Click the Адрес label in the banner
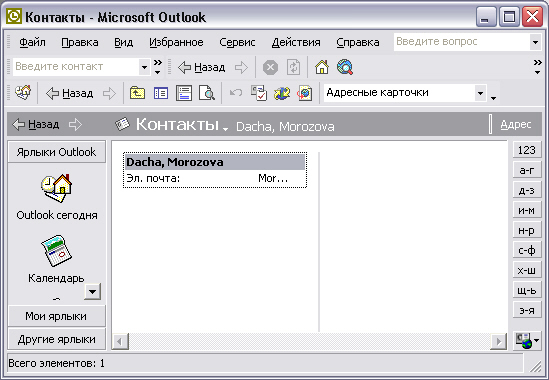This screenshot has height=380, width=549. 515,124
